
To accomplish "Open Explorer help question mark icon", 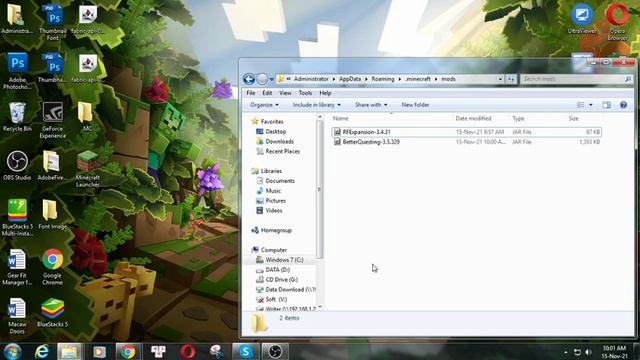I will click(x=623, y=105).
